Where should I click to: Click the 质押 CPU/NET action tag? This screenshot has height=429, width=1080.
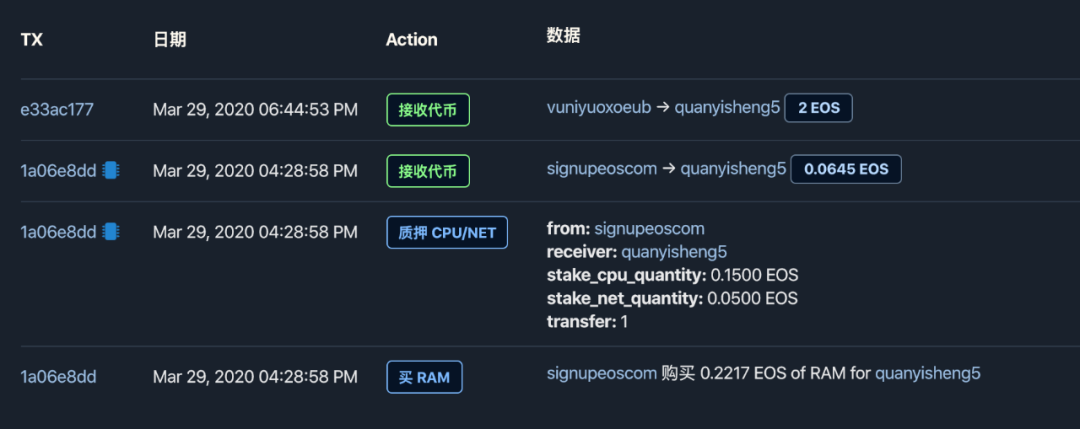coord(446,233)
